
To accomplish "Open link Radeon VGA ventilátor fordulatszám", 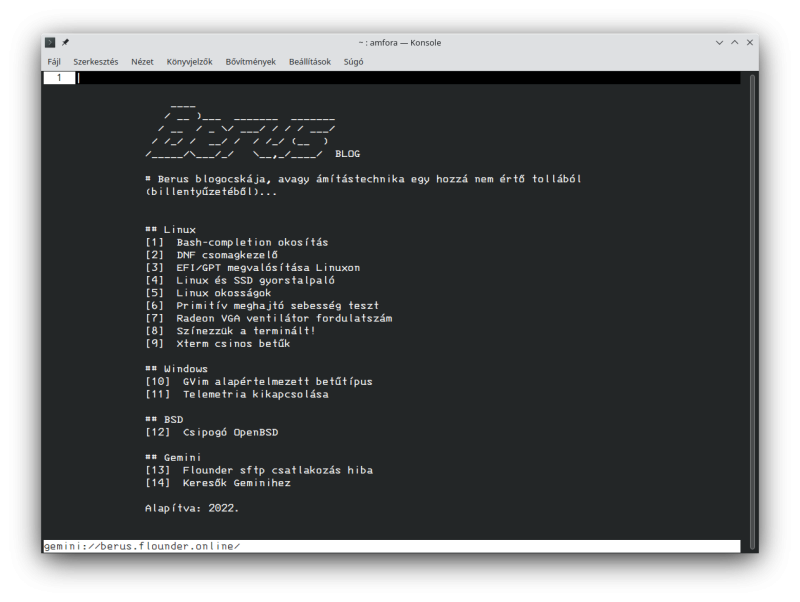I will coord(284,318).
